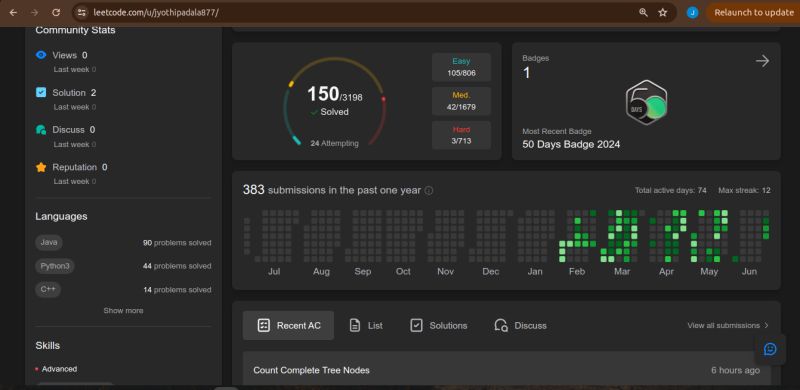Reload the page with refresh icon
This screenshot has width=800, height=390.
(x=56, y=13)
